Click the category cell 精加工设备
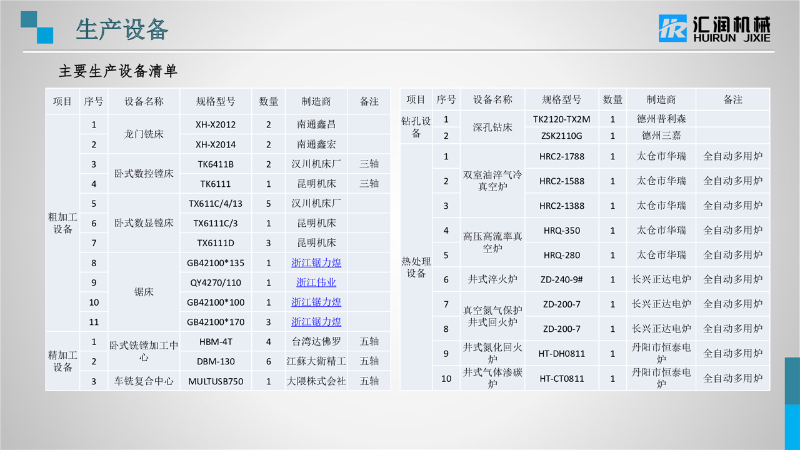Viewport: 800px width, 450px height. point(62,361)
